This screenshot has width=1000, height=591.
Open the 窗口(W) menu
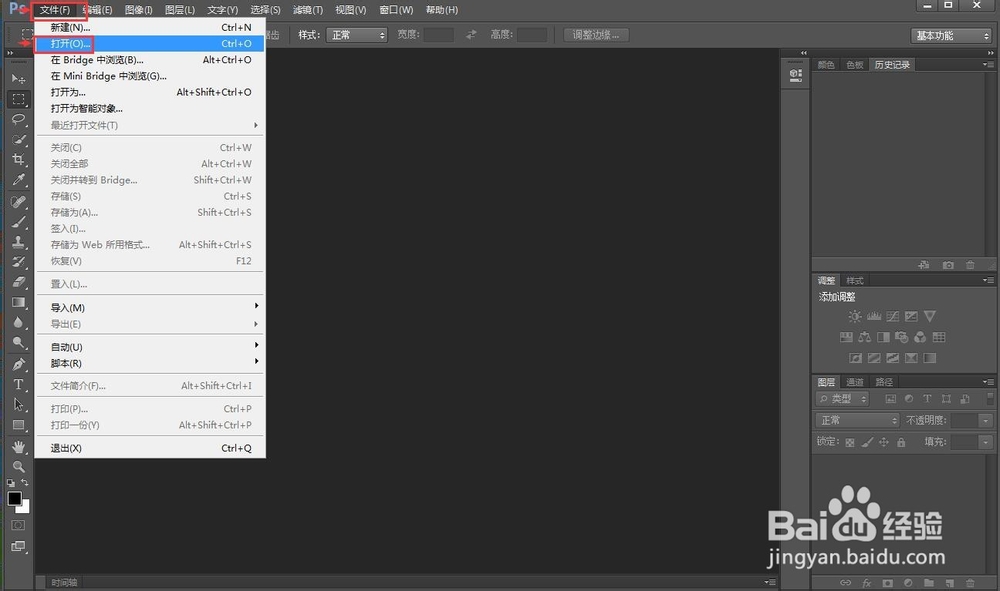point(396,10)
